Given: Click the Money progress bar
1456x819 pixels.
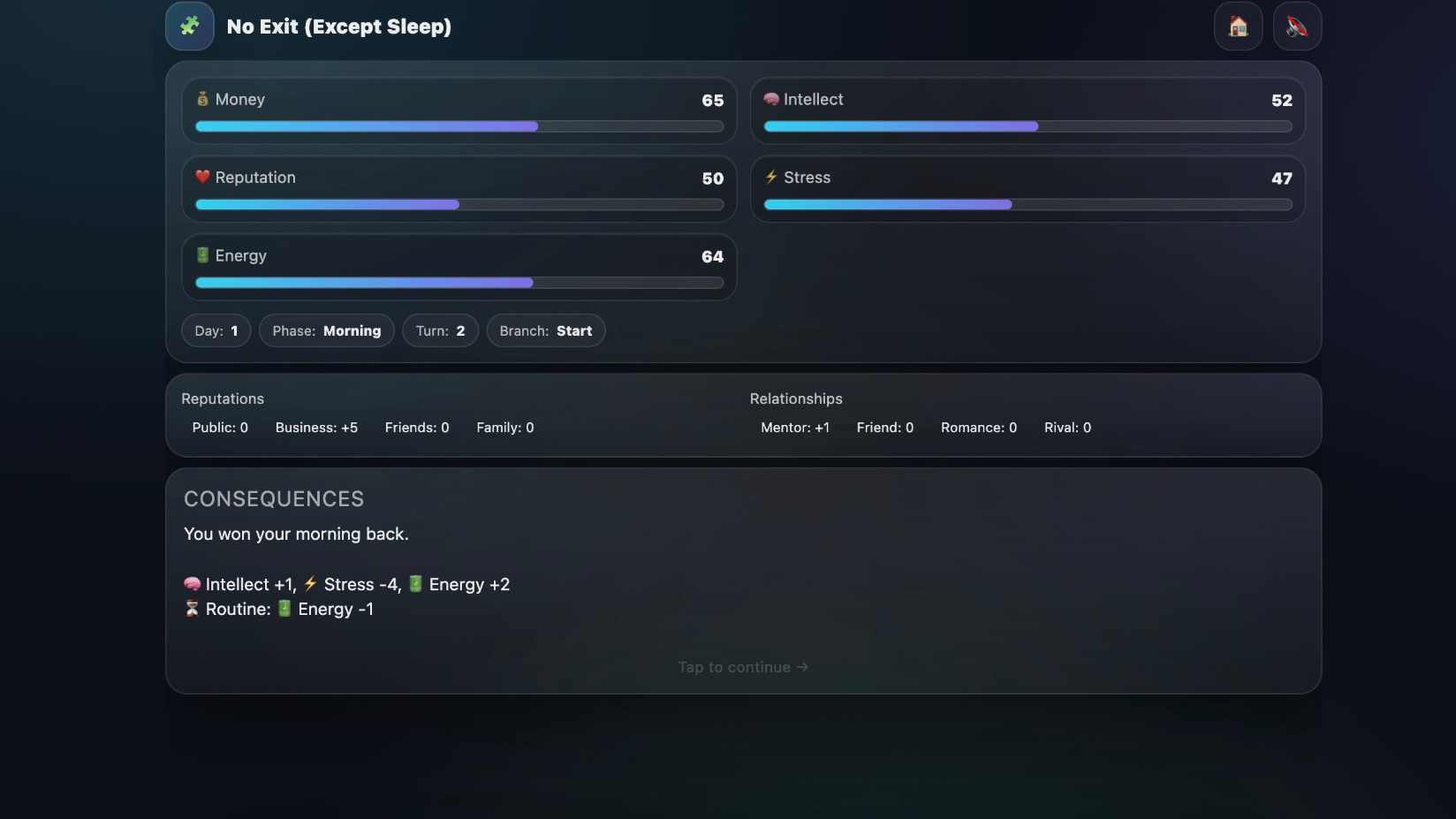Looking at the screenshot, I should tap(459, 126).
